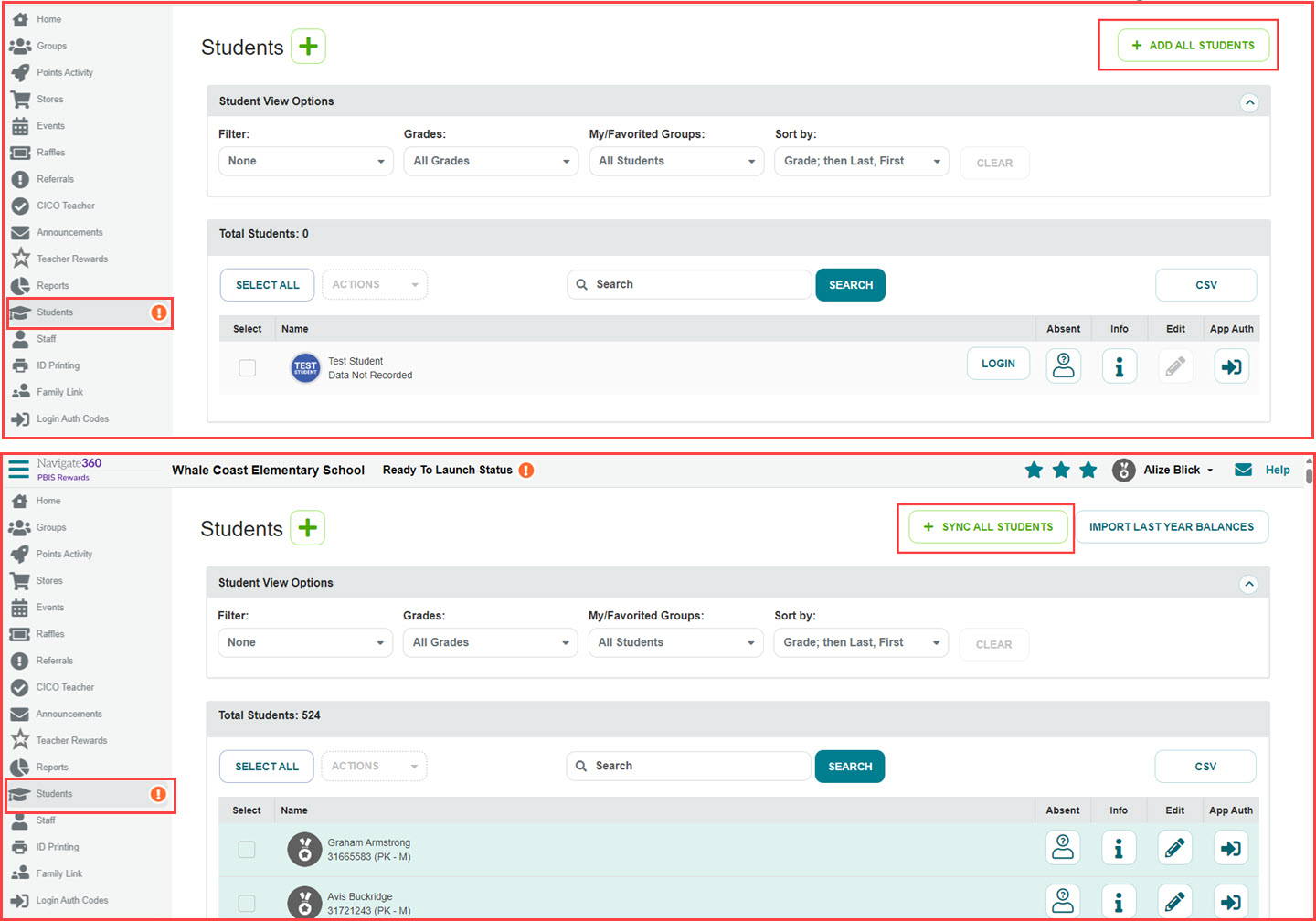
Task: Click the App Auth icon for Graham Armstrong
Action: pyautogui.click(x=1231, y=848)
